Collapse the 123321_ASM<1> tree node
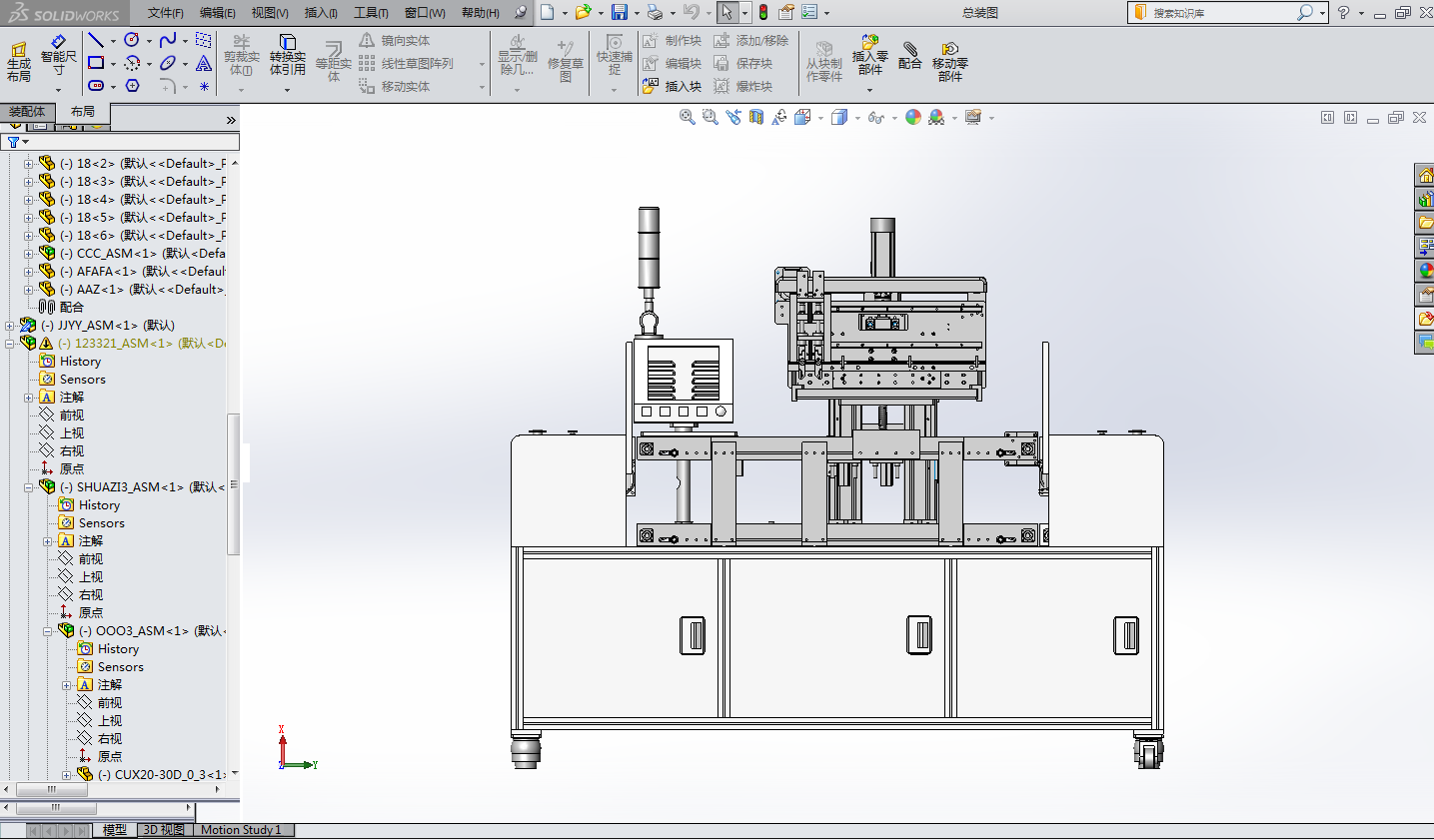The width and height of the screenshot is (1434, 840). 10,344
